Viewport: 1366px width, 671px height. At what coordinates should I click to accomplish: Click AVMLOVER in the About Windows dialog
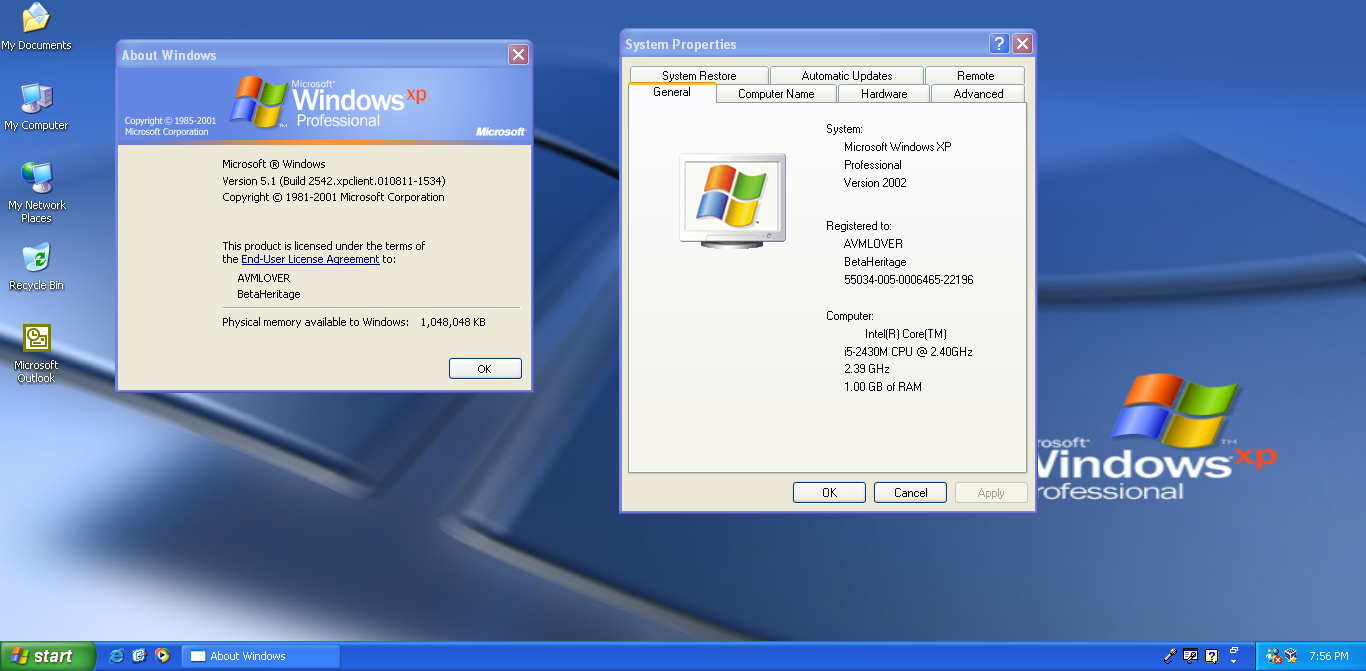coord(264,278)
